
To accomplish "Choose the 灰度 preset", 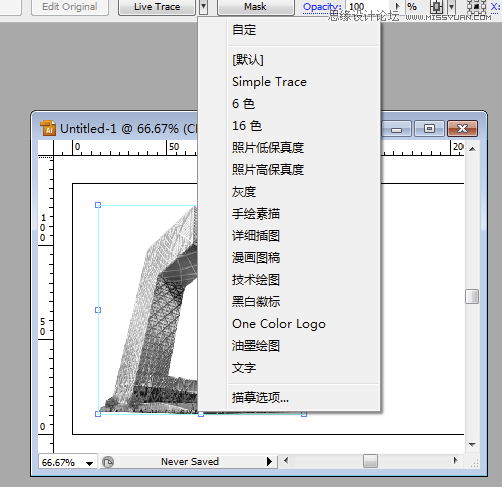I will tap(289, 192).
